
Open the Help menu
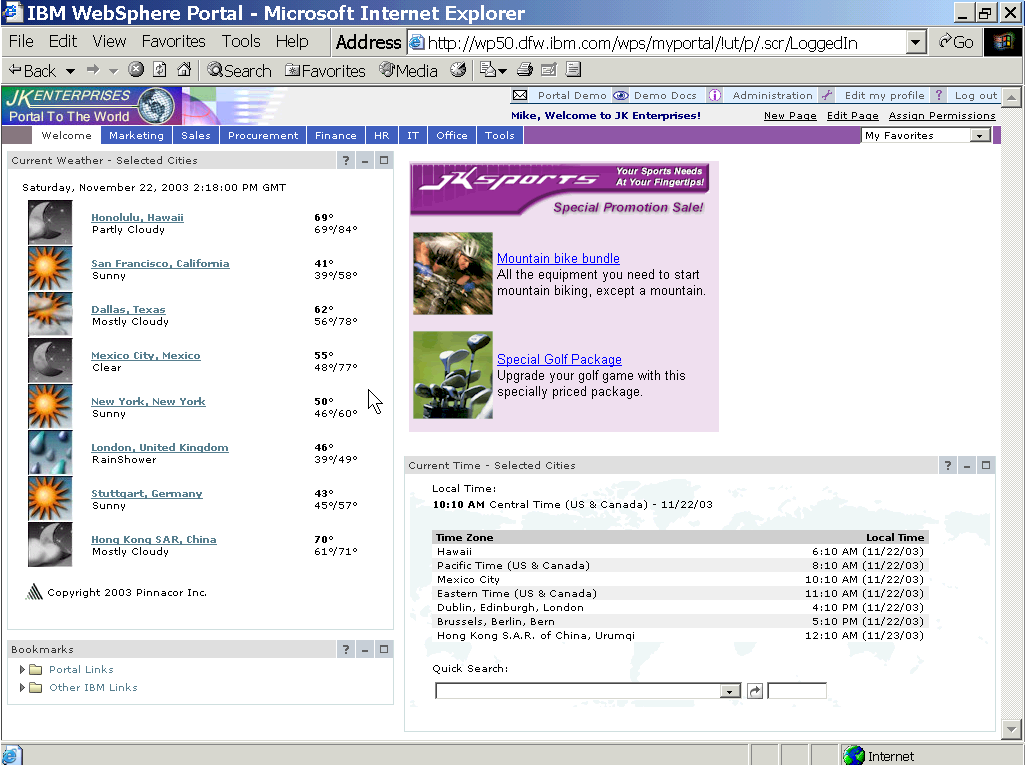(x=292, y=41)
